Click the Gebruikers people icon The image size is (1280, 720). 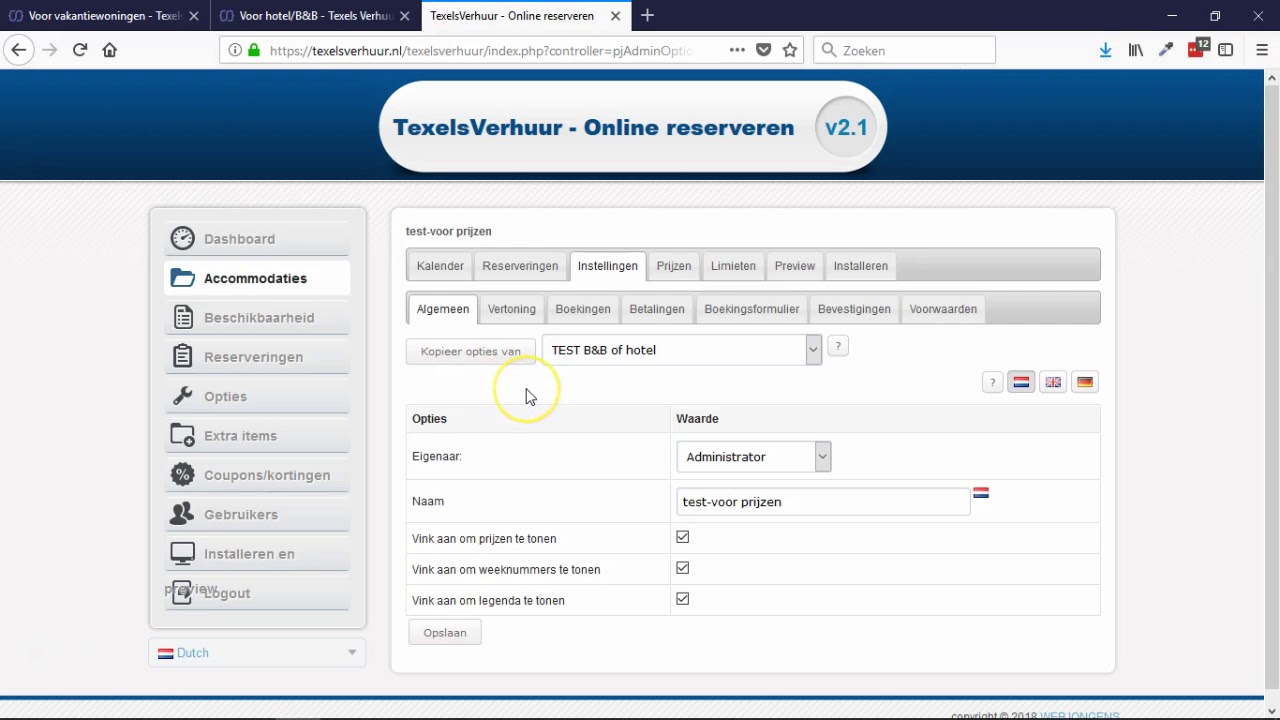point(182,514)
